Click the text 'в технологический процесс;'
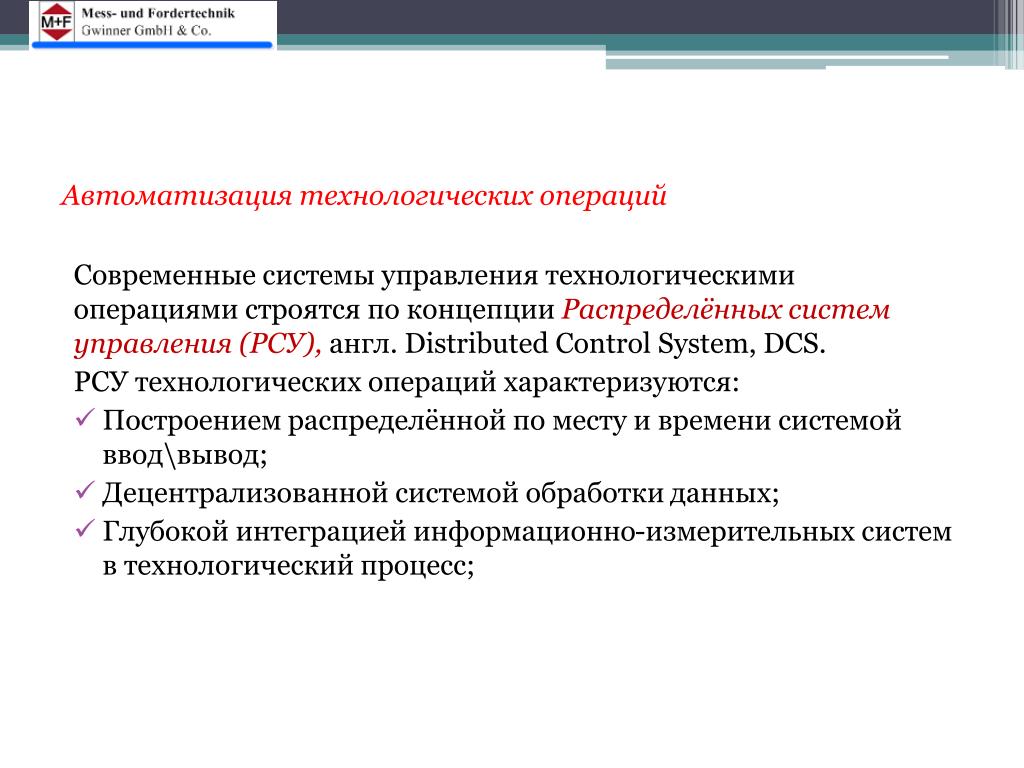1024x768 pixels. coord(288,566)
